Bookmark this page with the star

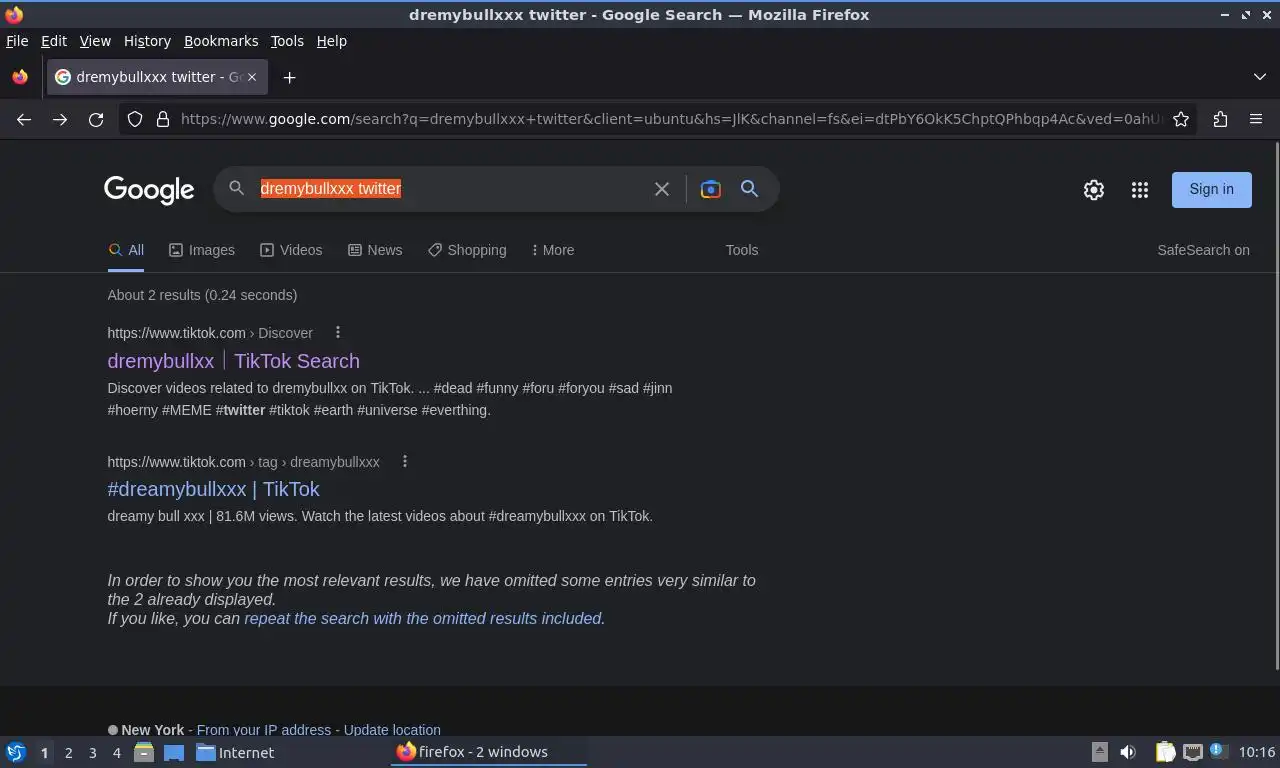pyautogui.click(x=1181, y=119)
